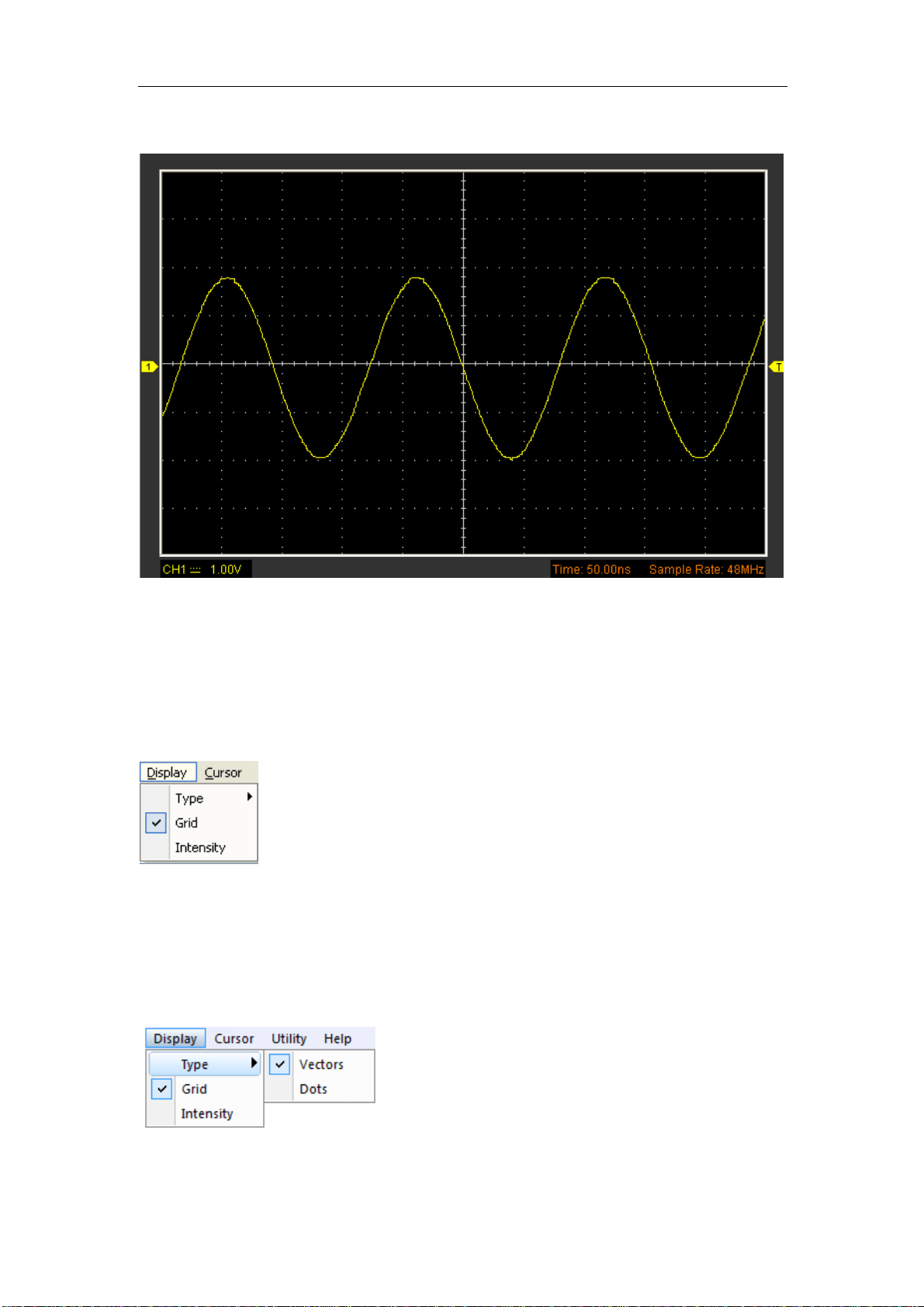Open the Cursor menu left of Utility

coord(234,1039)
